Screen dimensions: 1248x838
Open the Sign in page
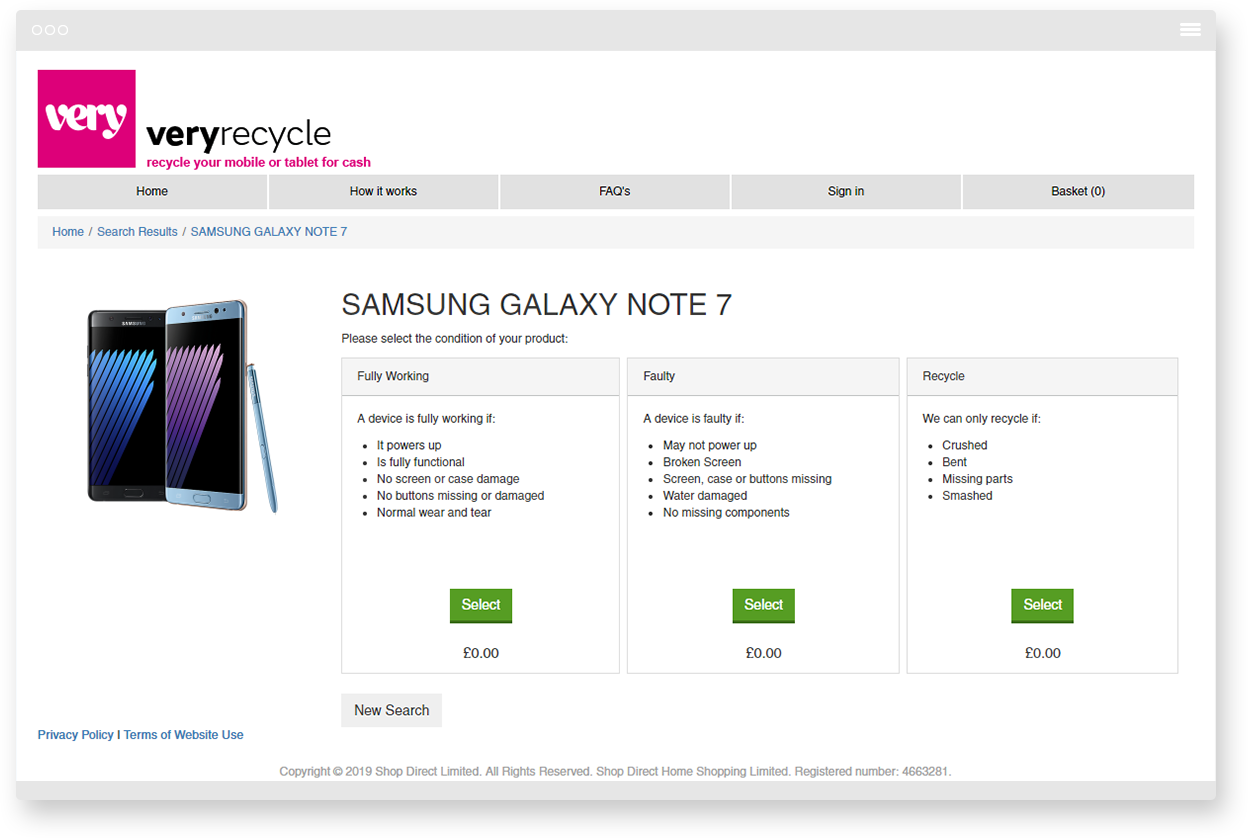(x=846, y=192)
